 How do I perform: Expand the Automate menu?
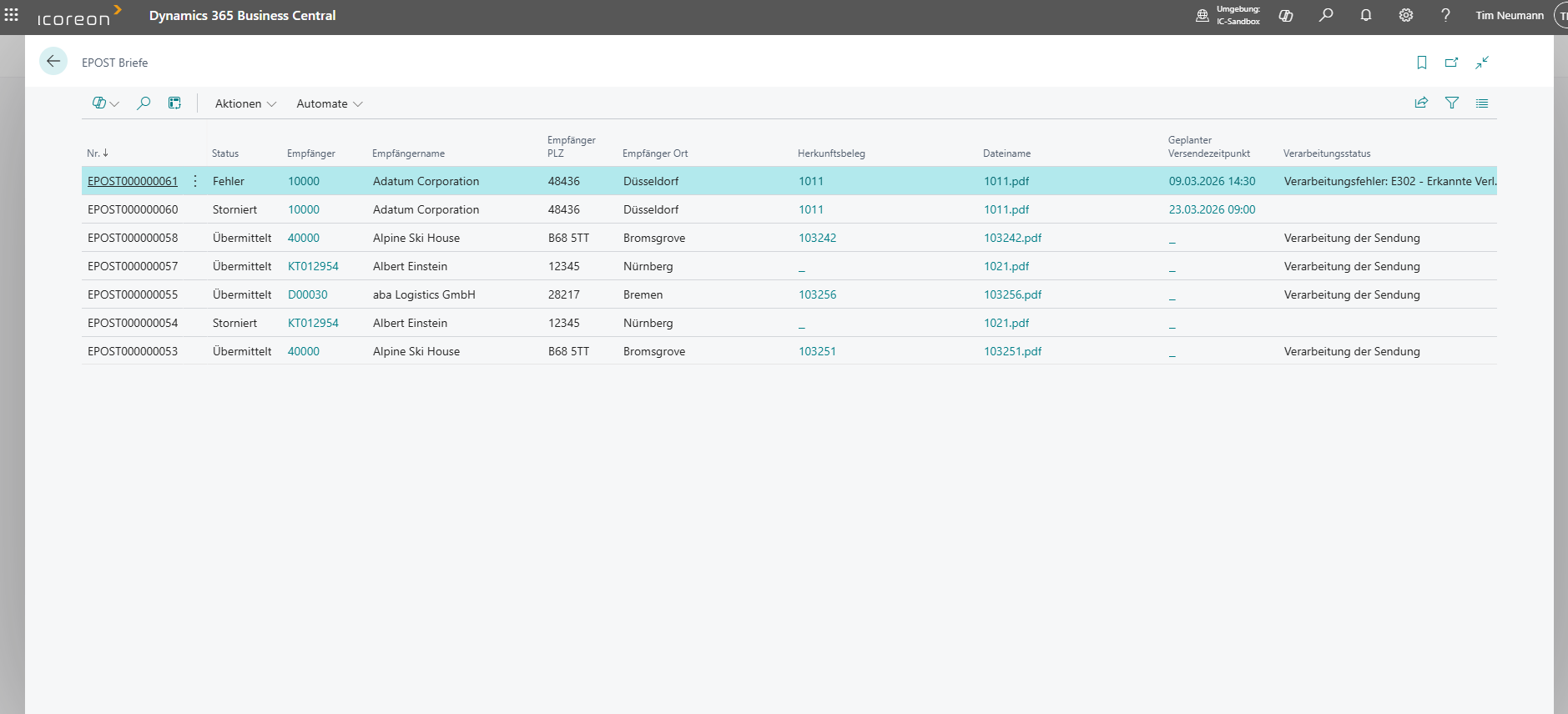point(329,103)
